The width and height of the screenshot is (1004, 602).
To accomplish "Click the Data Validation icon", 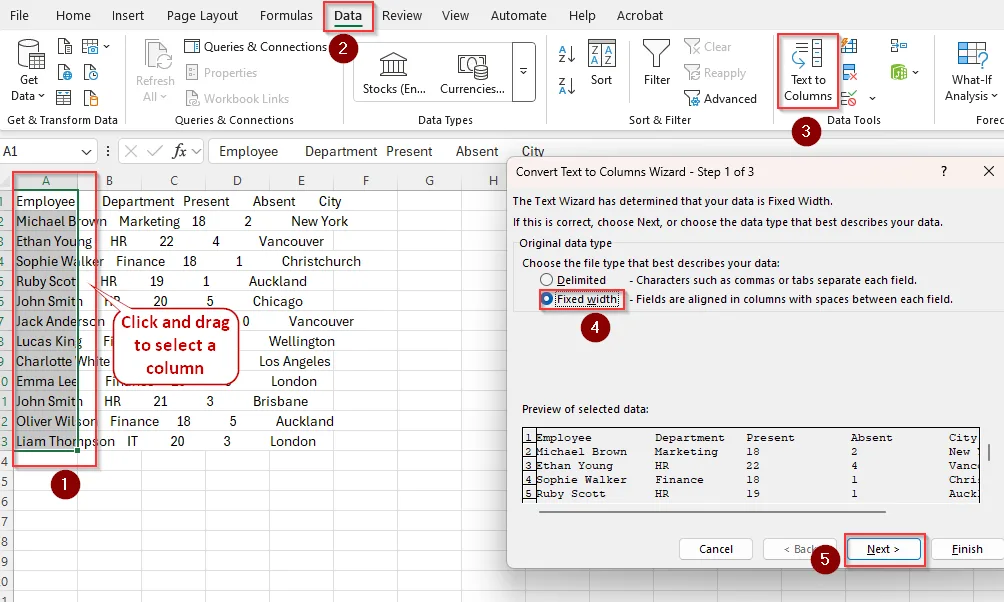I will [x=849, y=98].
